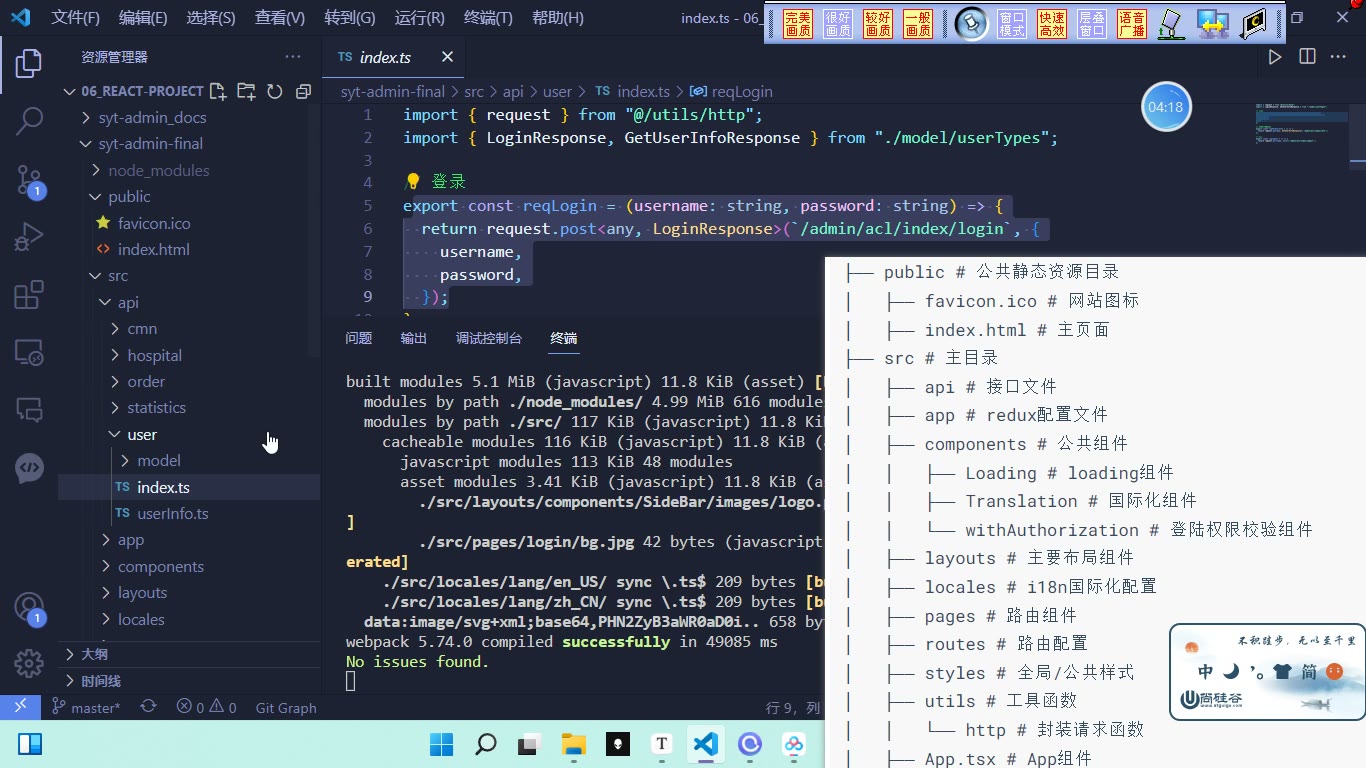Switch to the 调试控制台 panel tab
Screen dimensions: 1366x768
pyautogui.click(x=489, y=338)
